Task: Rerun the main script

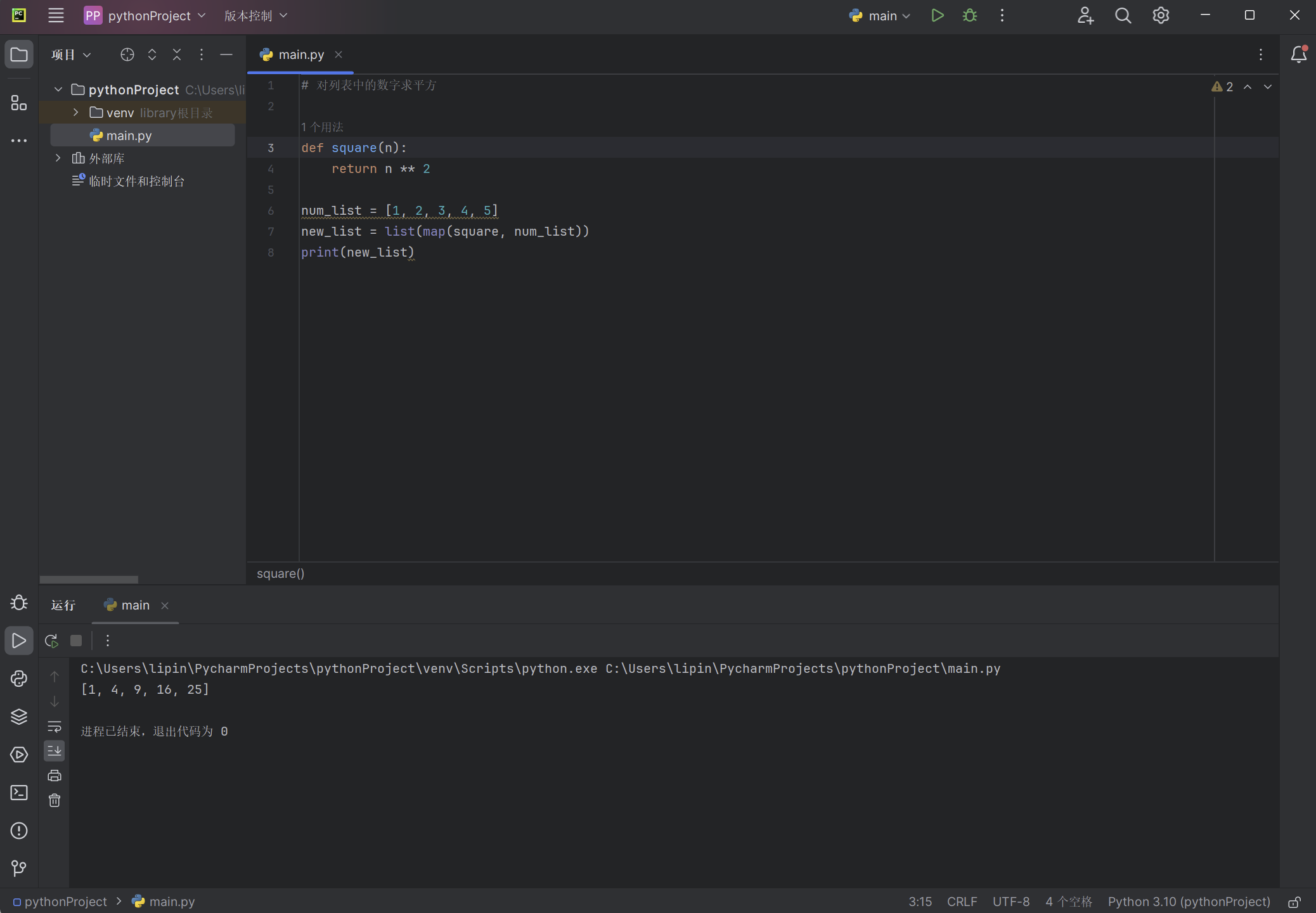Action: click(x=52, y=641)
